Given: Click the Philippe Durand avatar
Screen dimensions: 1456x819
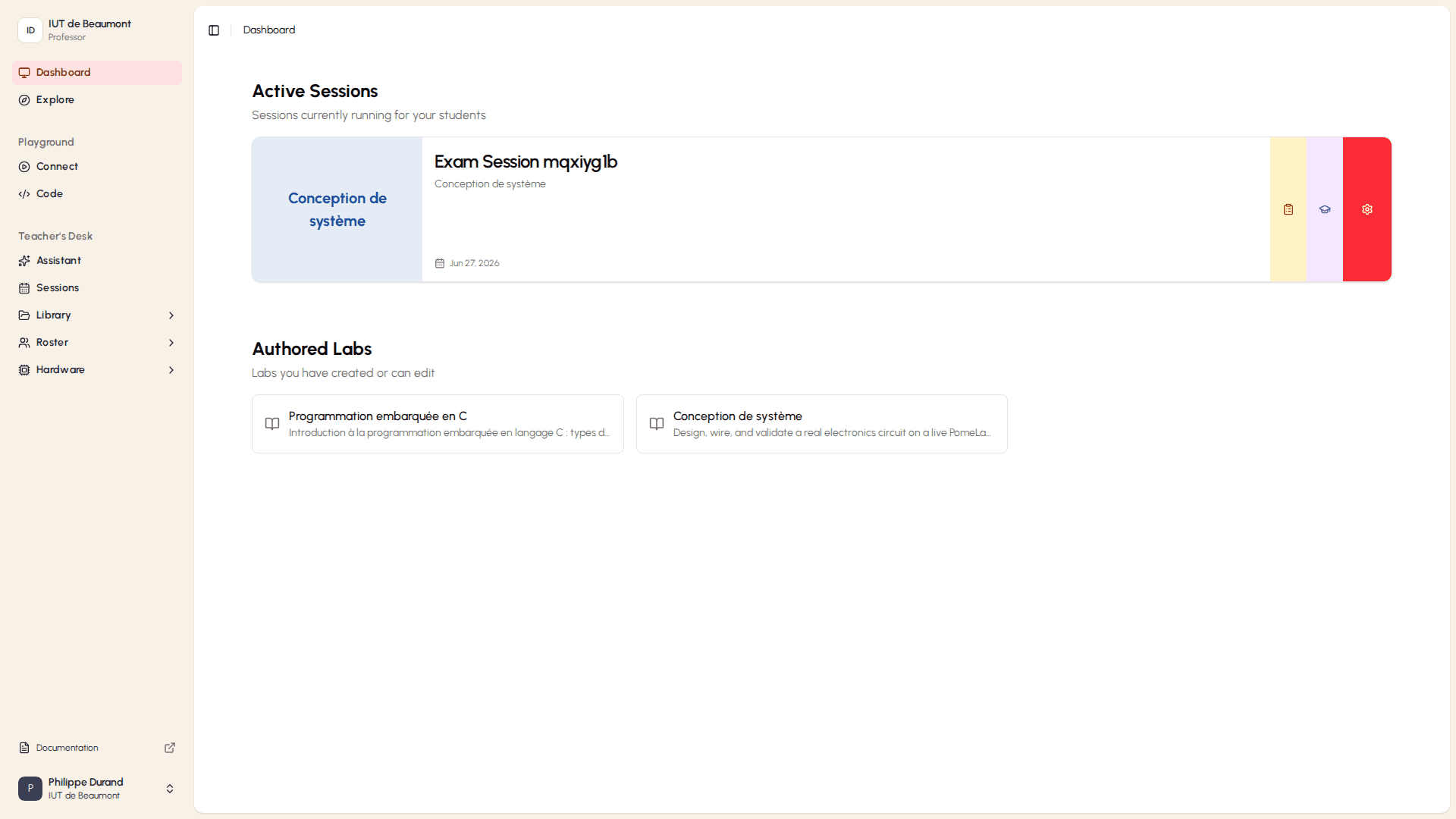Looking at the screenshot, I should click(x=30, y=789).
